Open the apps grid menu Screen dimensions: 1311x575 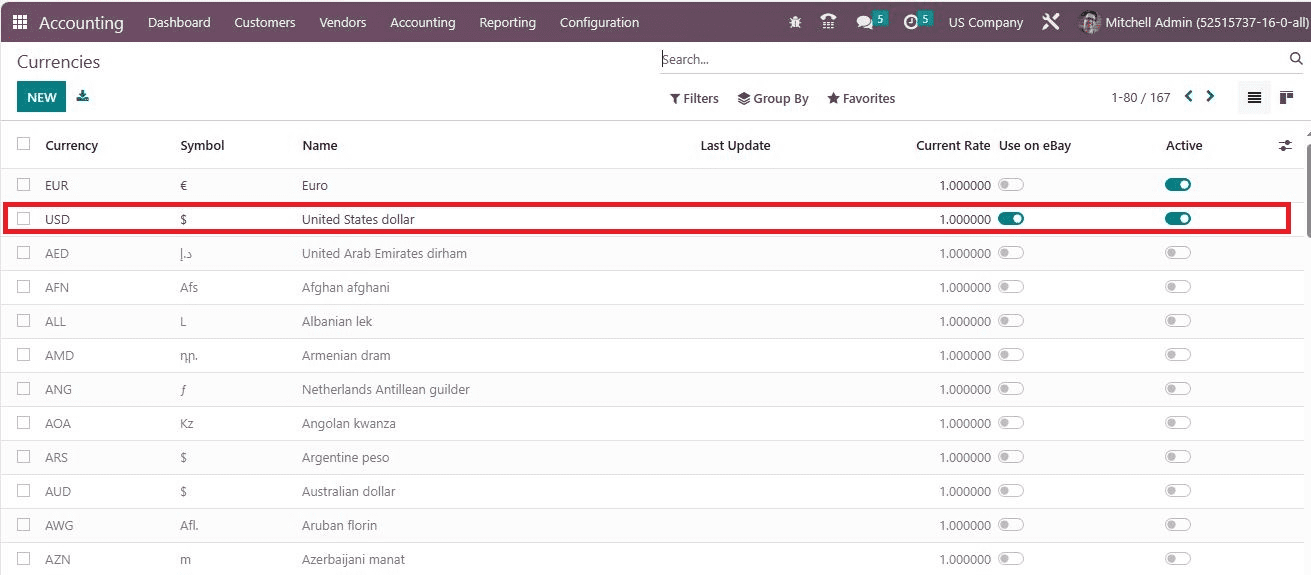pos(20,22)
